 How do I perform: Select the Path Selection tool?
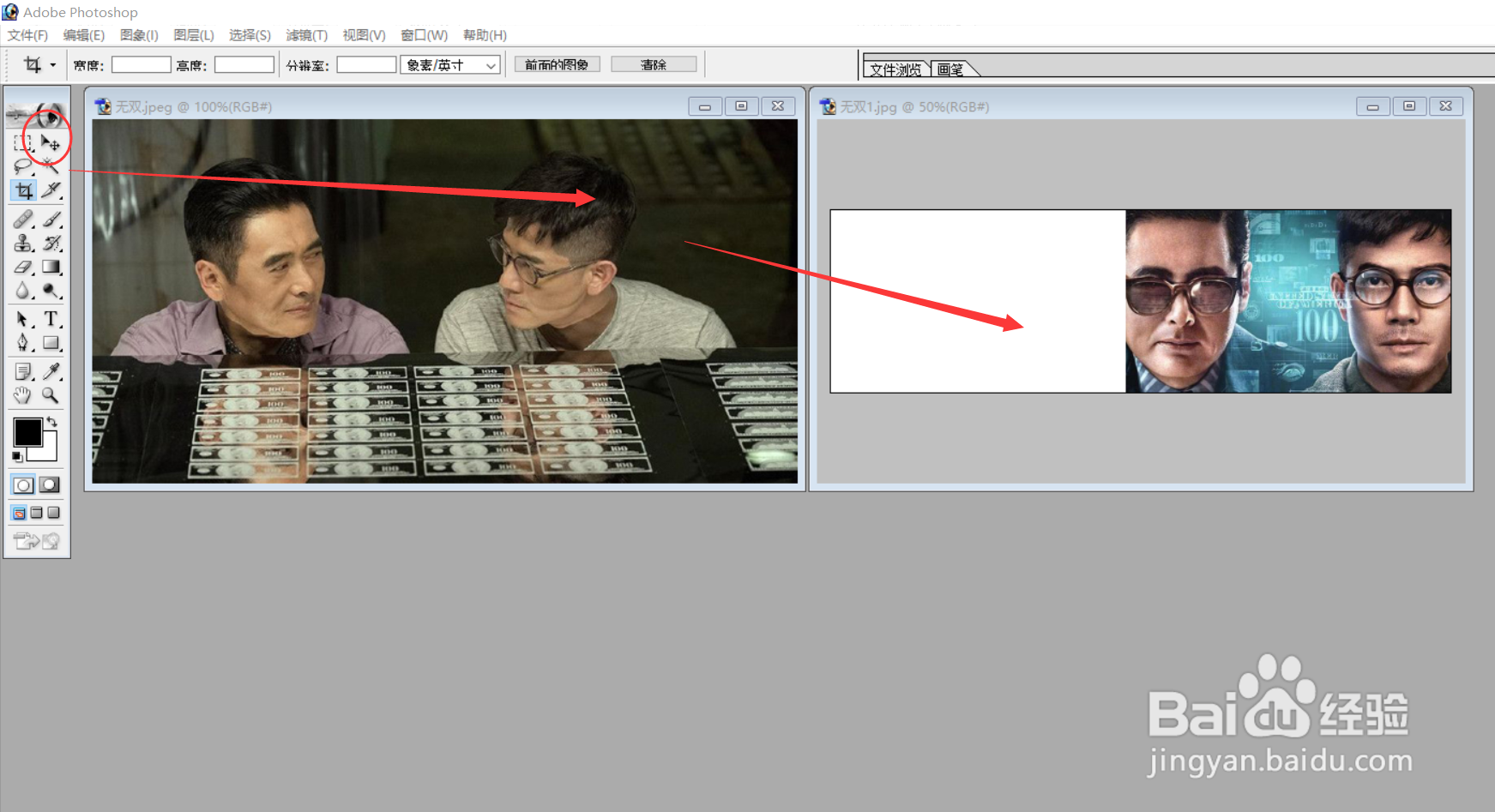[23, 319]
